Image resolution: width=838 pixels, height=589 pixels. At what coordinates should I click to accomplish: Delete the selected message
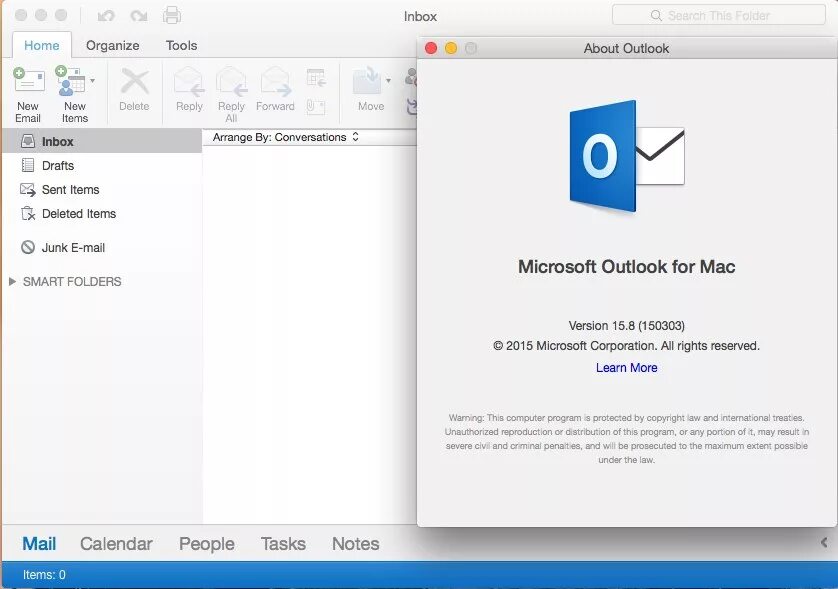coord(134,90)
